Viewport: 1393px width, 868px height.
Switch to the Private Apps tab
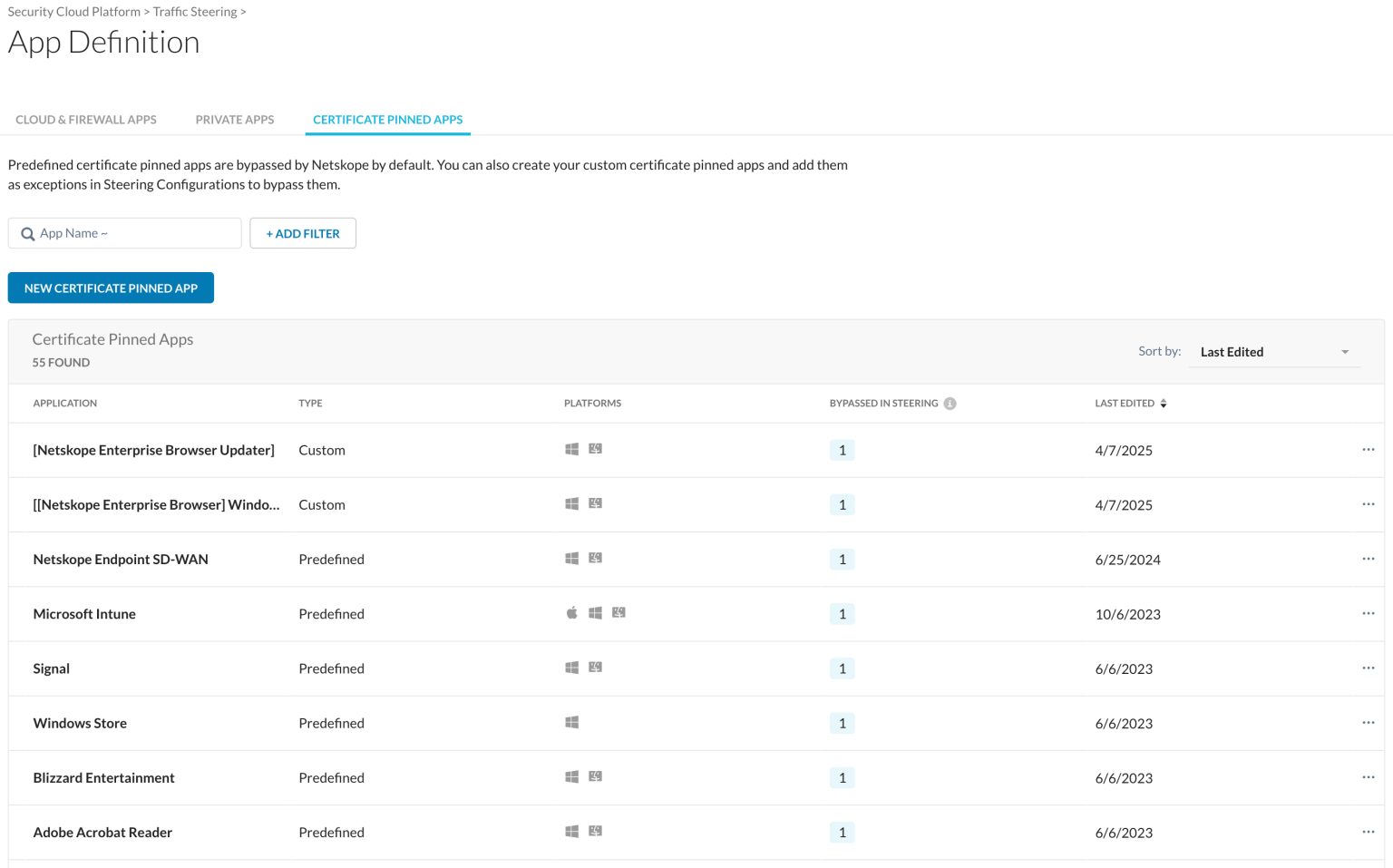(x=235, y=120)
